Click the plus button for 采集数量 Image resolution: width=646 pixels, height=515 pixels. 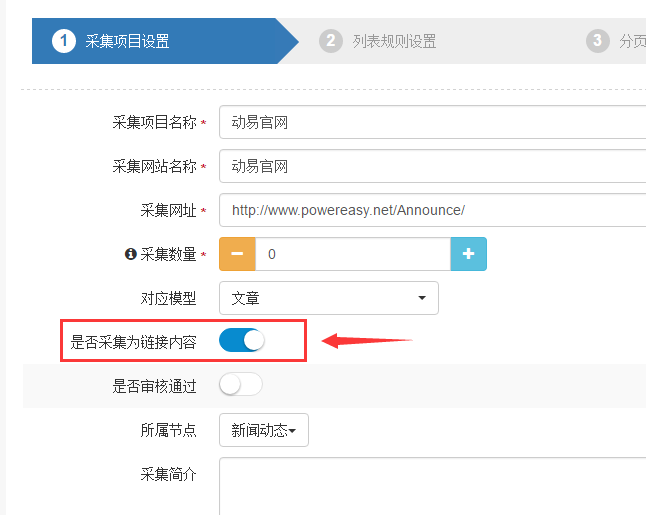pos(468,254)
